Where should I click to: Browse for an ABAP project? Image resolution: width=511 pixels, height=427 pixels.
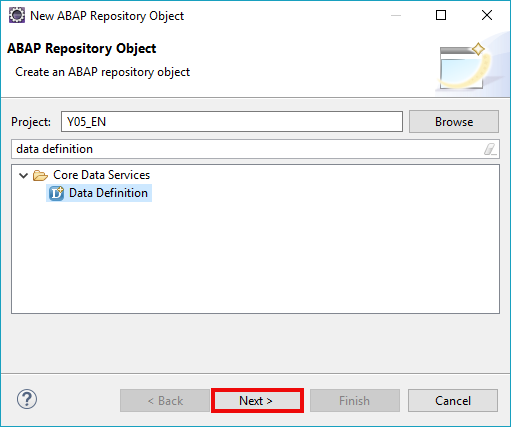click(x=454, y=122)
